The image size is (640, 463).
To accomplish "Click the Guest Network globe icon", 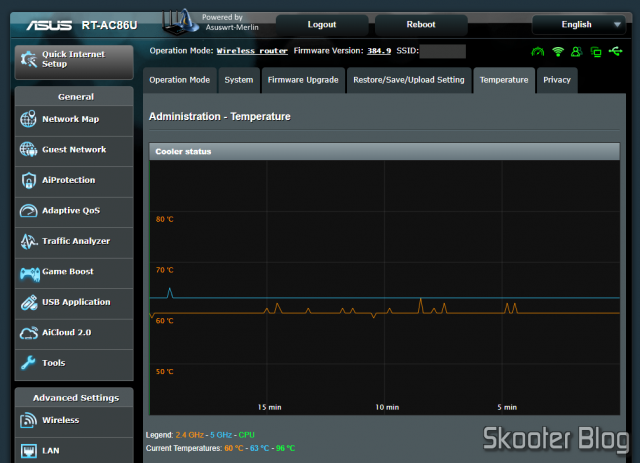I will [29, 149].
